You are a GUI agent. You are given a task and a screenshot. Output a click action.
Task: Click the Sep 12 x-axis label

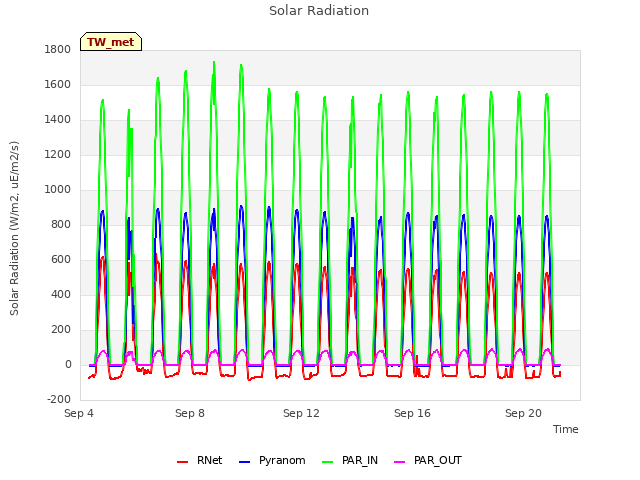301,413
